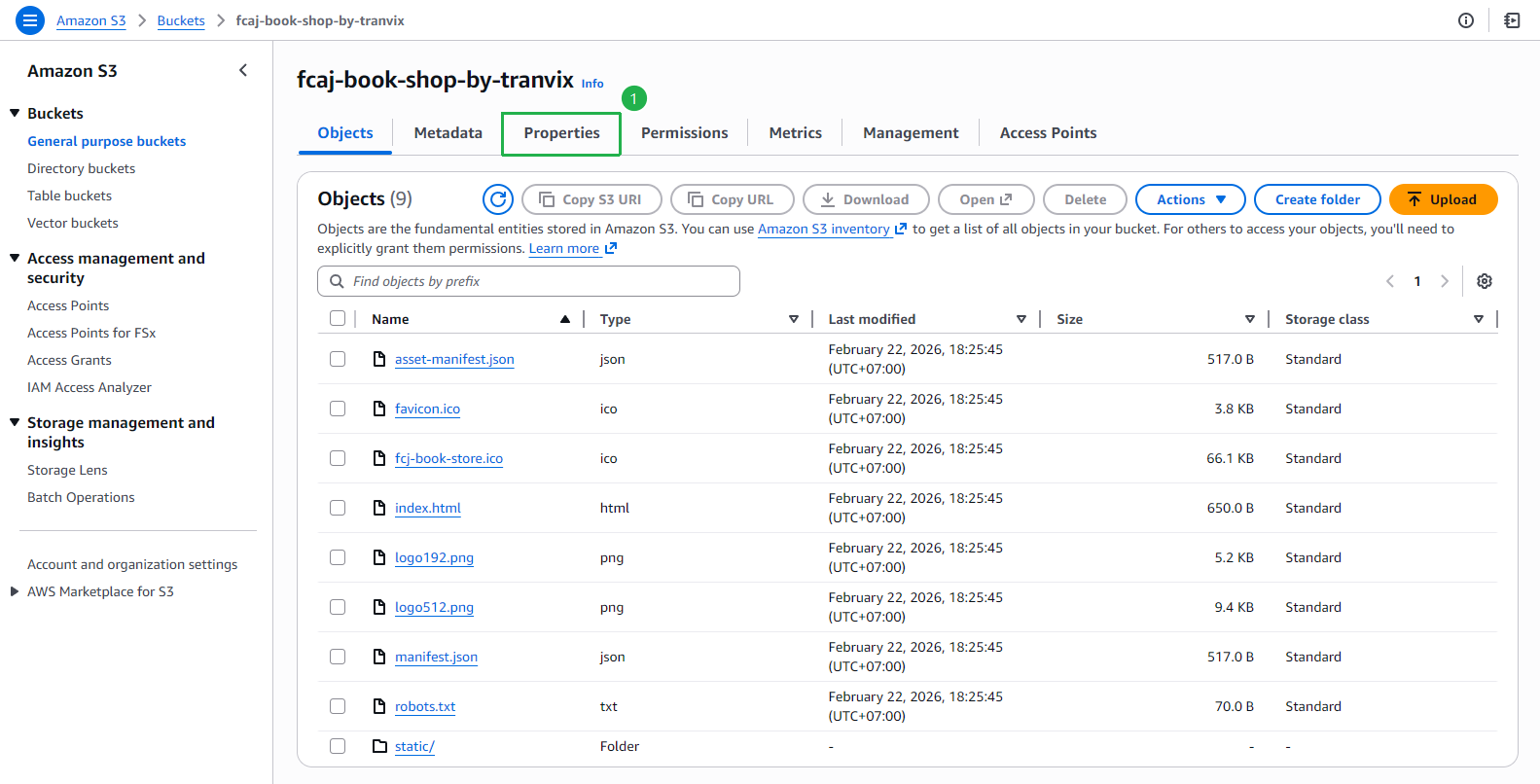Click the file icon beside logo512.png

coord(379,607)
